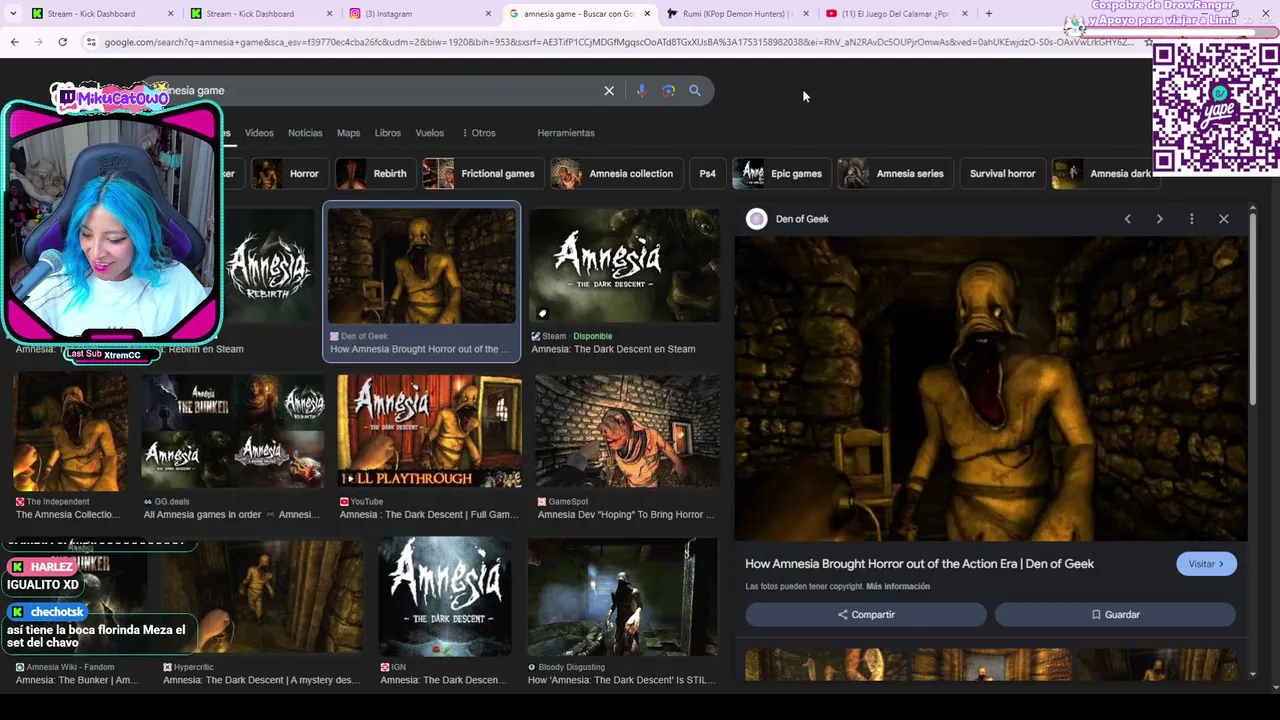
Task: Click the Visitar button
Action: (x=1206, y=564)
